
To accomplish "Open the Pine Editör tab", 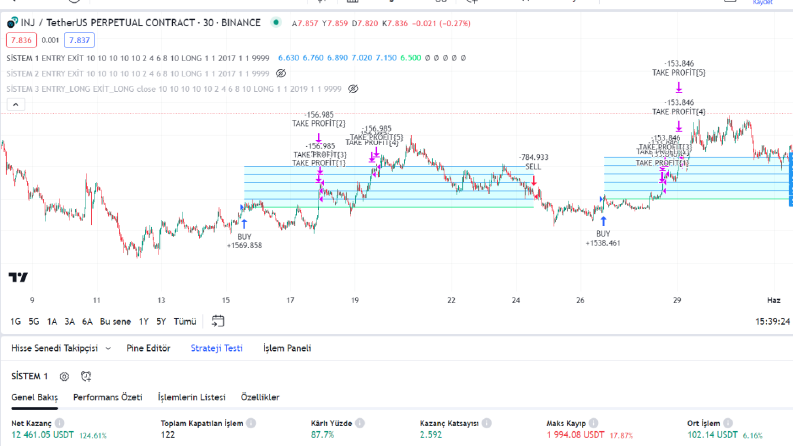I will (148, 348).
